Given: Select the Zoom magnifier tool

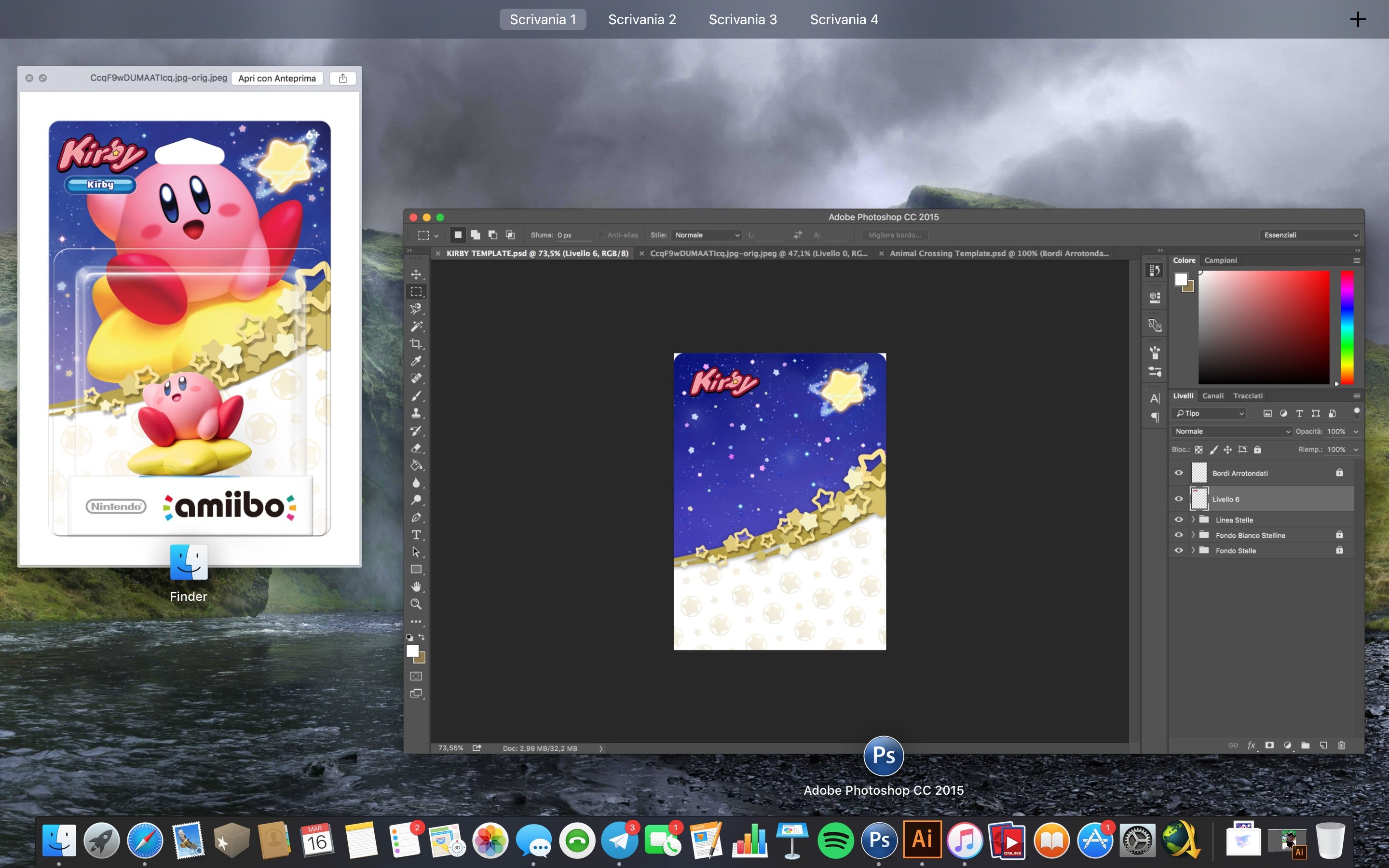Looking at the screenshot, I should coord(416,604).
